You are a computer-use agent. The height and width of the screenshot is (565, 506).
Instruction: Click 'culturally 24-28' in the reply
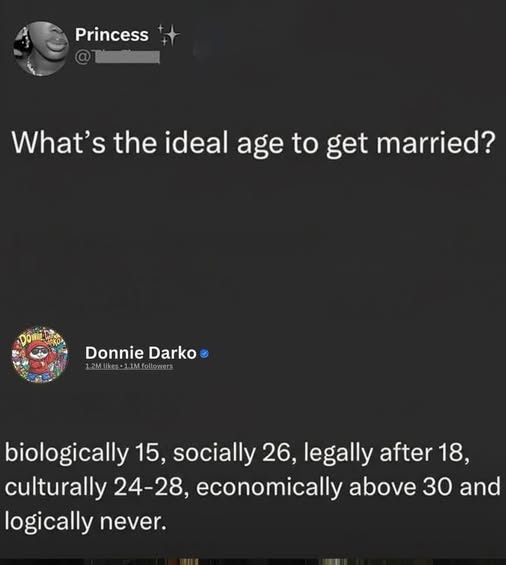94,487
